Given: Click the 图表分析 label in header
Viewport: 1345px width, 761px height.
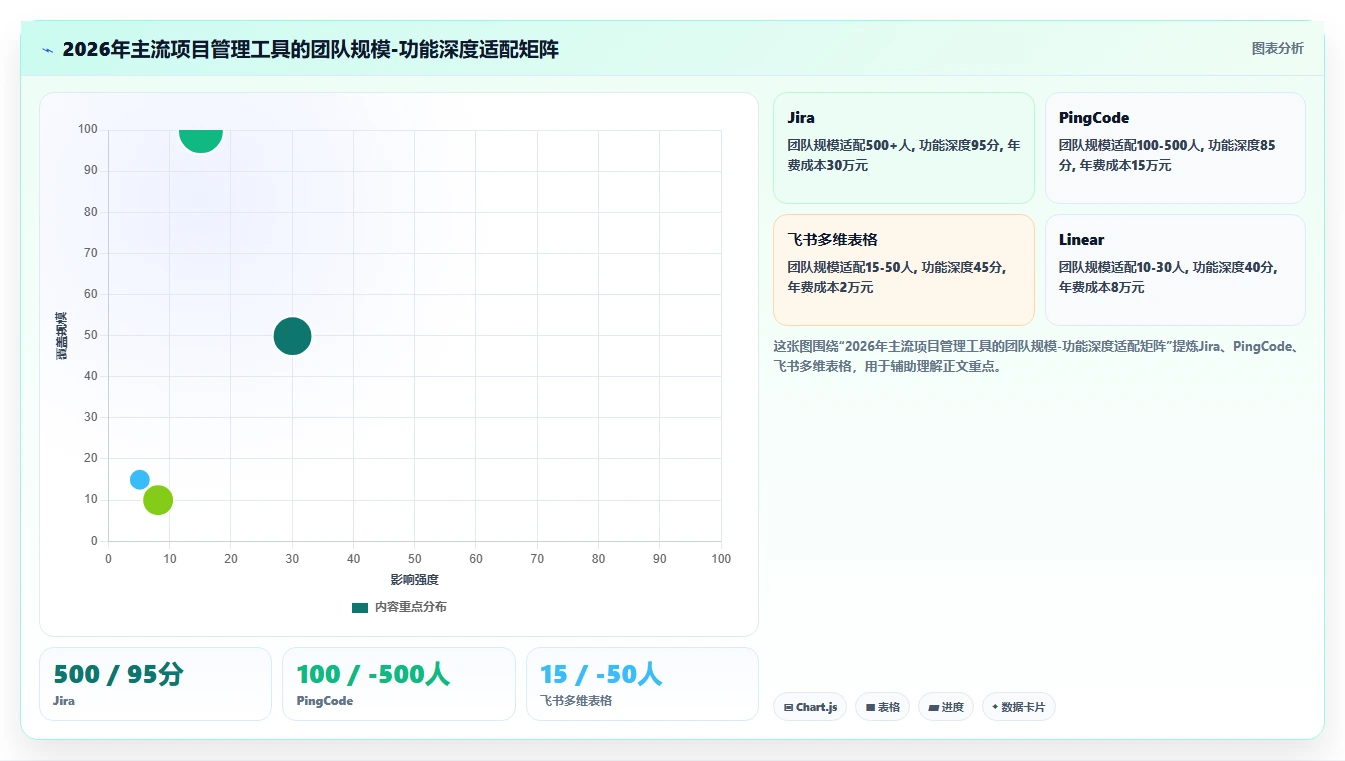Looking at the screenshot, I should 1277,48.
